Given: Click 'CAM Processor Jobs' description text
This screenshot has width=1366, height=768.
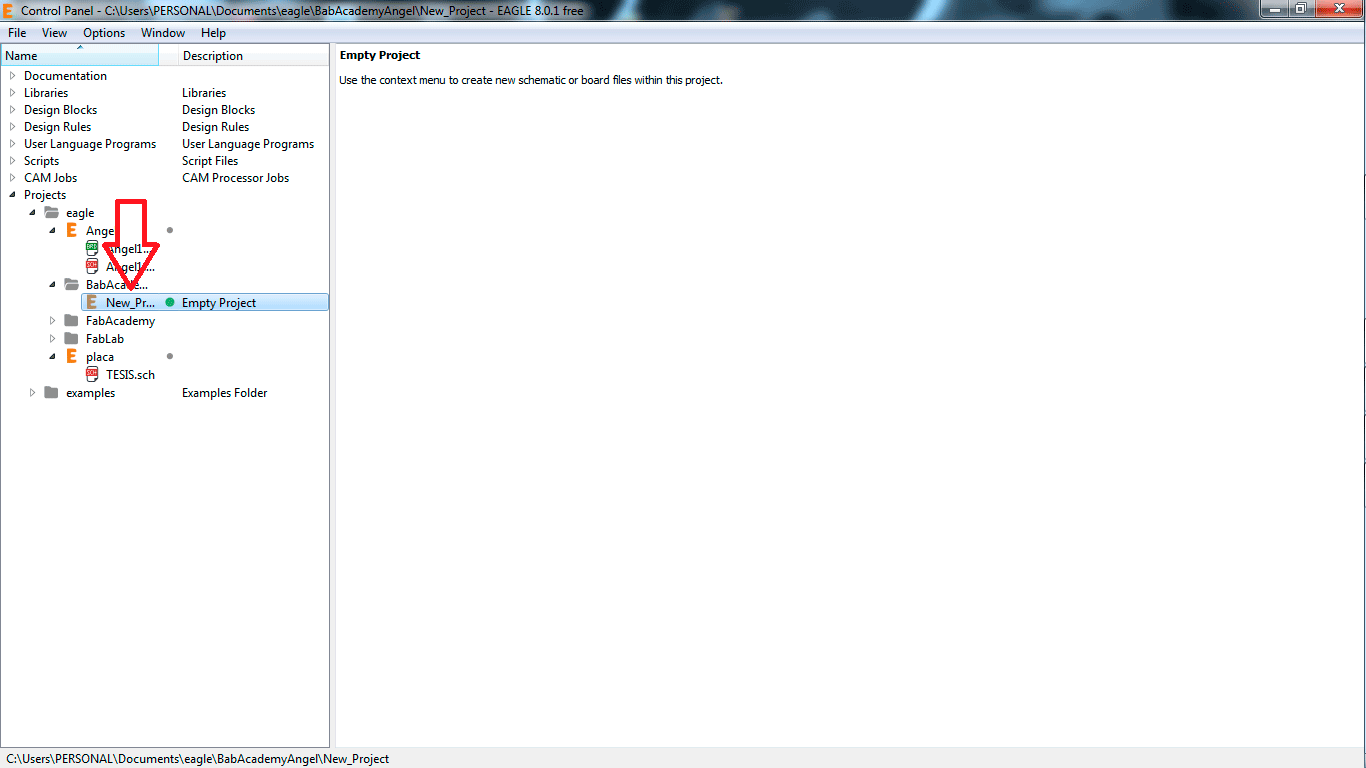Looking at the screenshot, I should [235, 178].
